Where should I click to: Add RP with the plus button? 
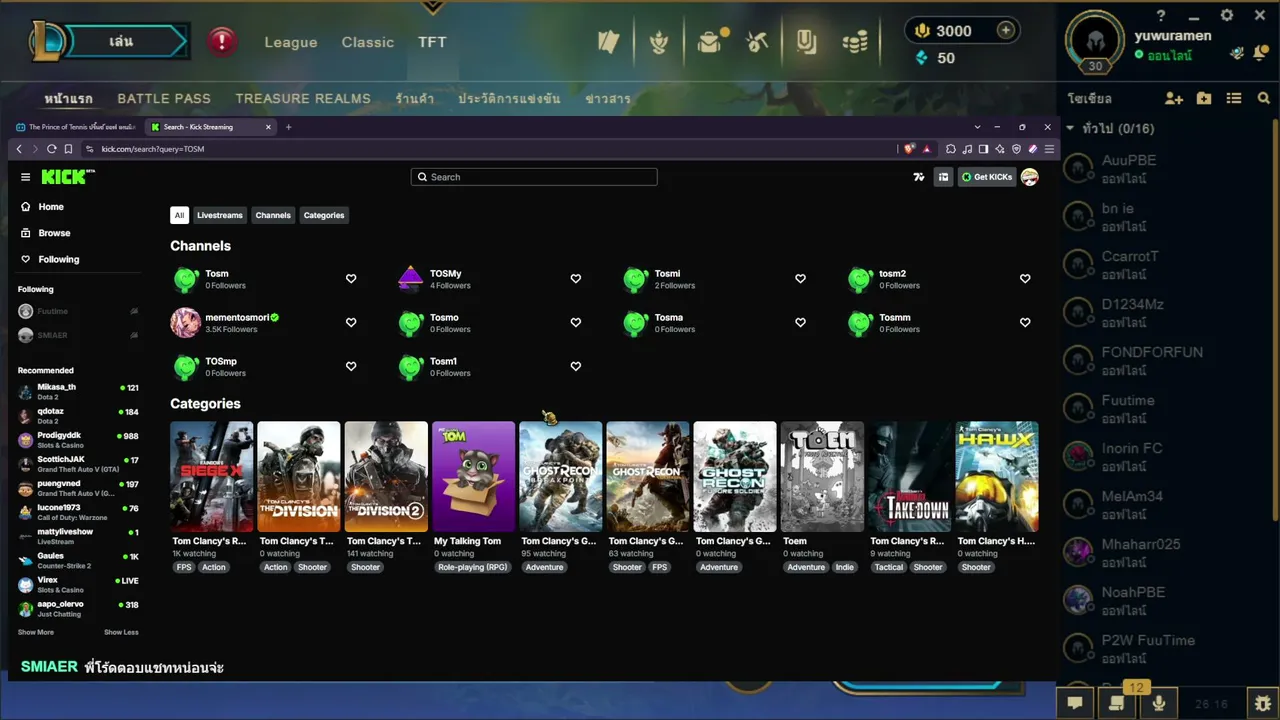pyautogui.click(x=1006, y=30)
